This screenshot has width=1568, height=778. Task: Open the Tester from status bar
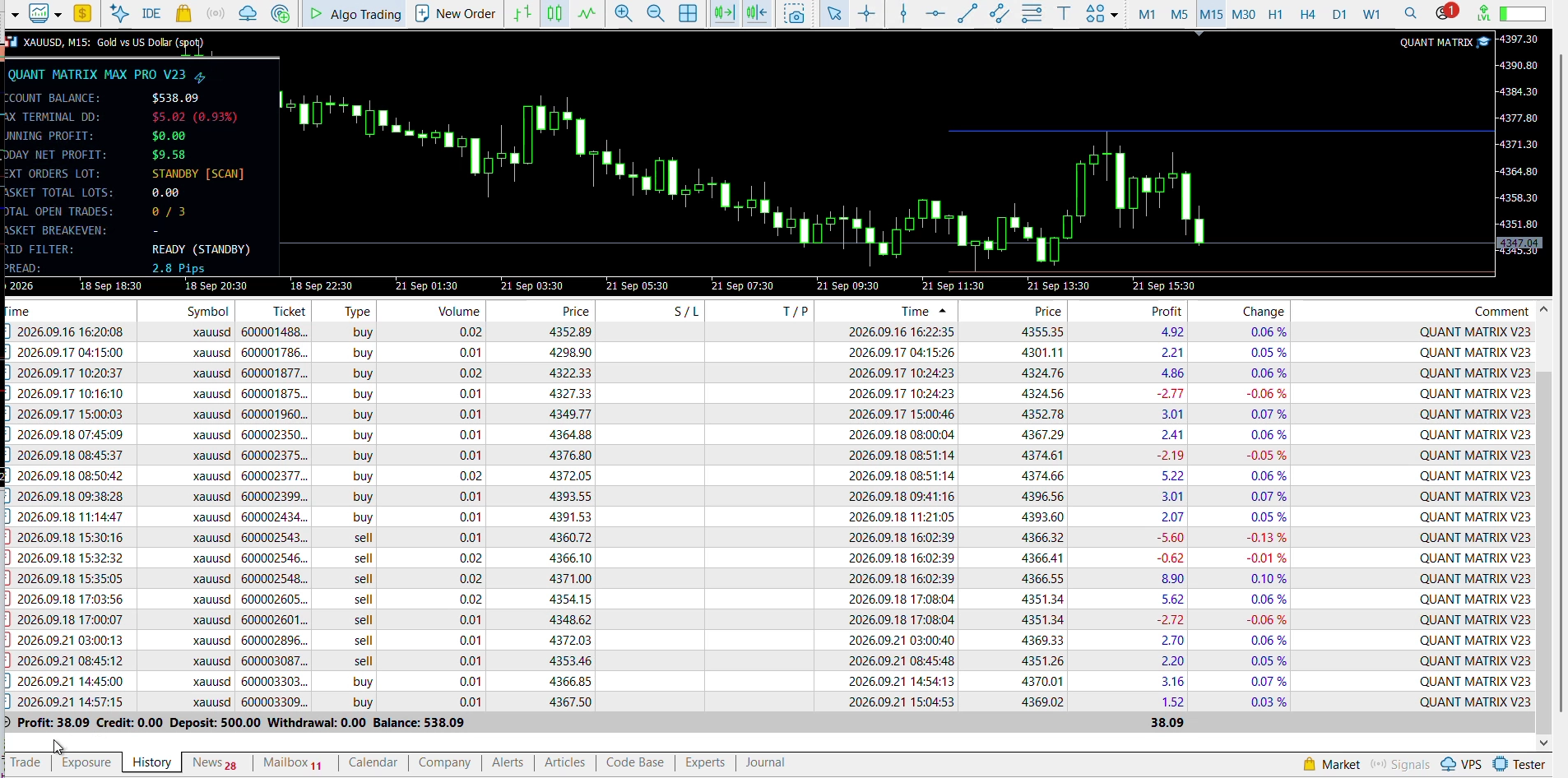[x=1519, y=764]
